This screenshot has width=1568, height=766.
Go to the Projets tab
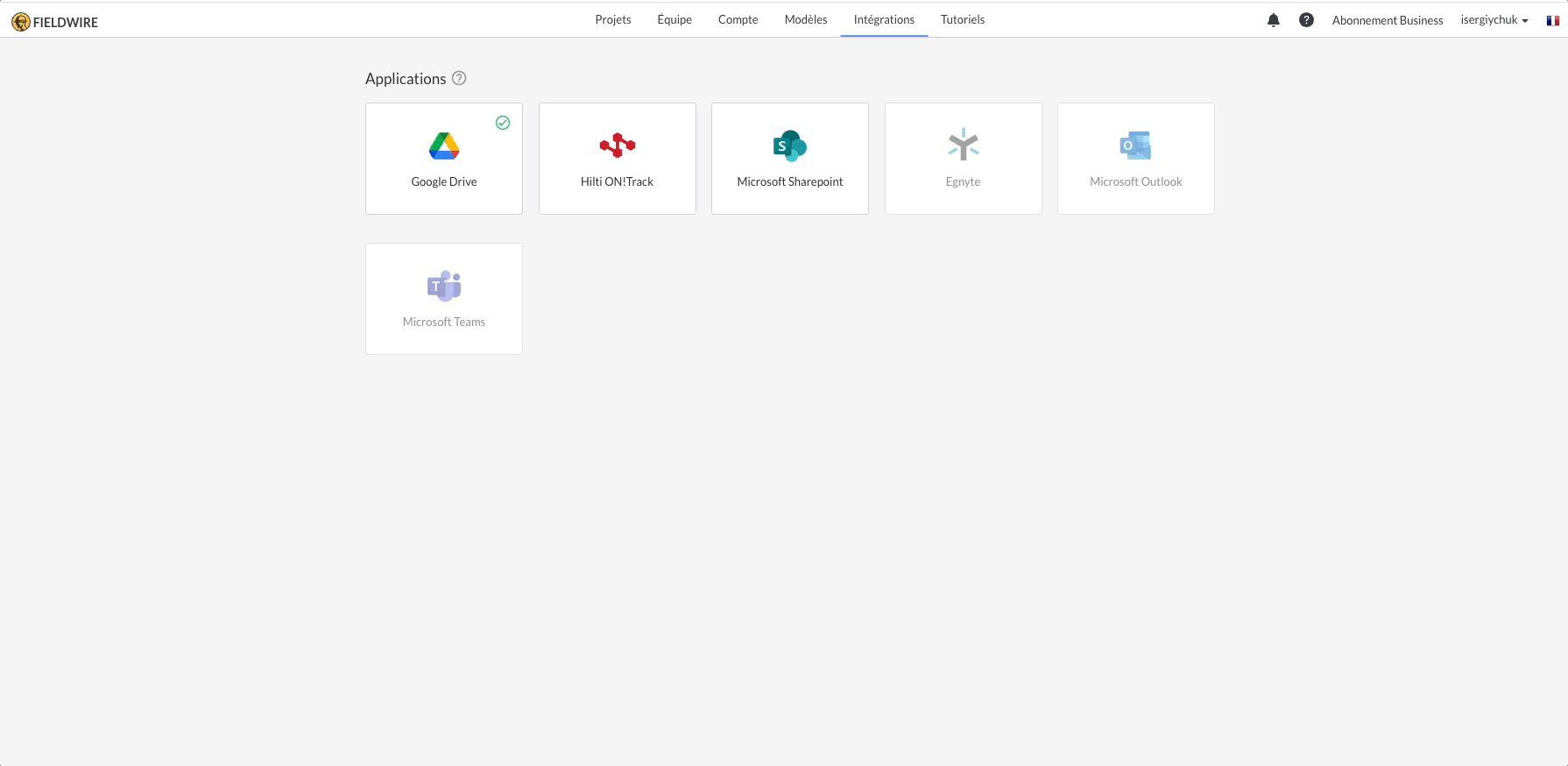[x=613, y=19]
